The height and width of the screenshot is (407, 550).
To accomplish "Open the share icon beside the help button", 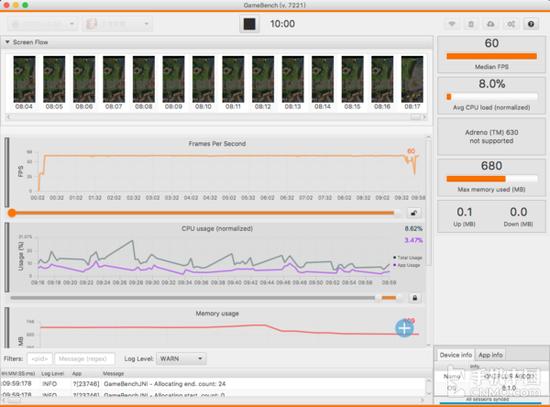I will [x=511, y=24].
